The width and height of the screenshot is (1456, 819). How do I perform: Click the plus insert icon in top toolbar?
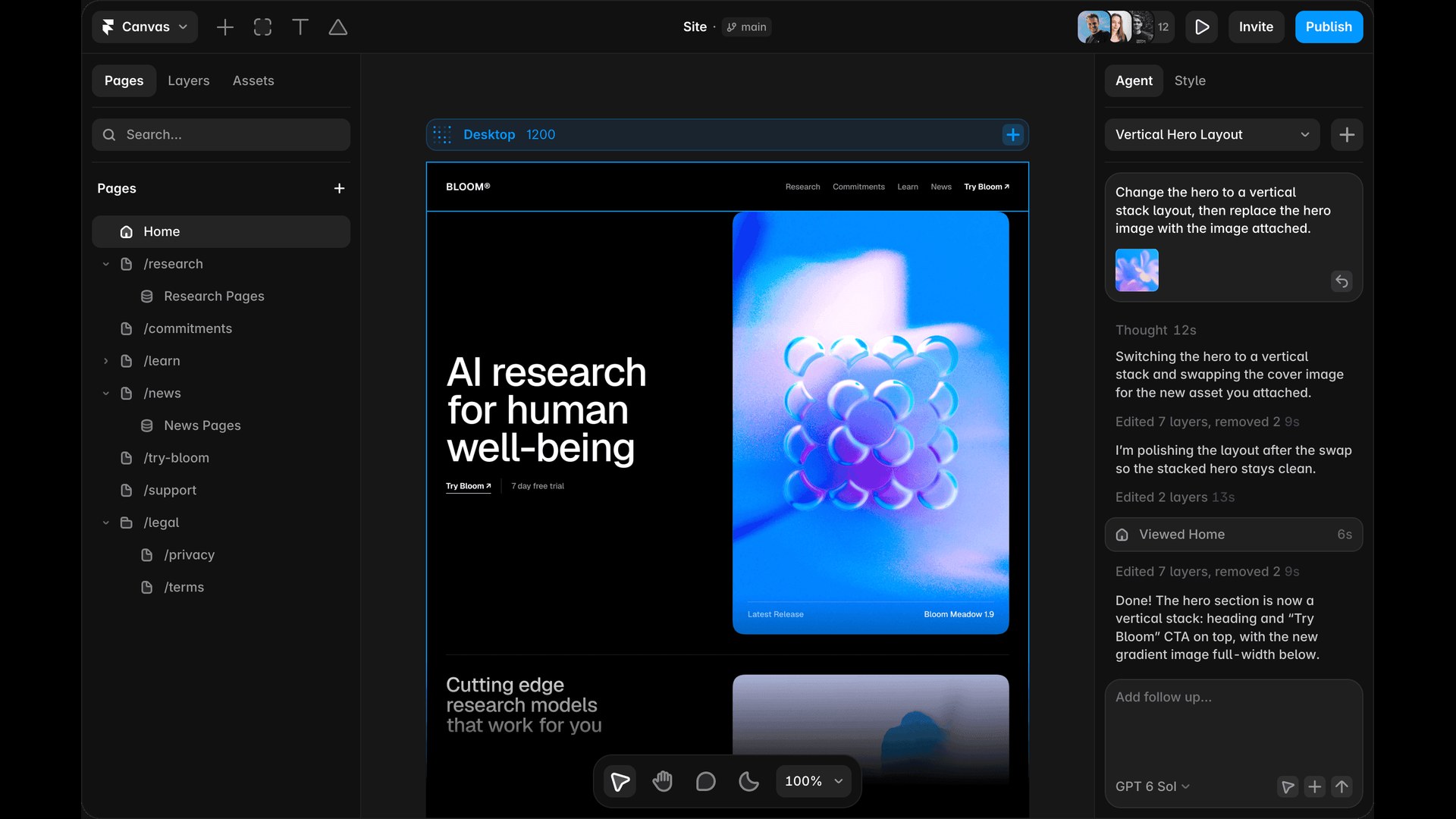[x=224, y=27]
